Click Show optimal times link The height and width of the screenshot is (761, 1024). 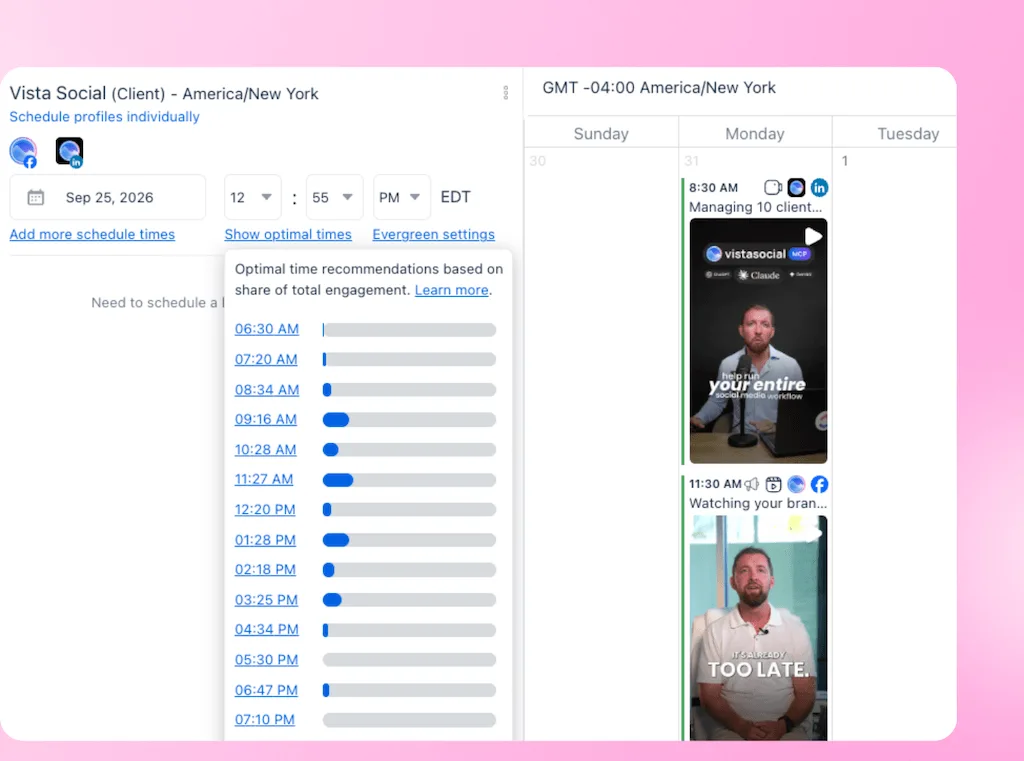point(288,234)
